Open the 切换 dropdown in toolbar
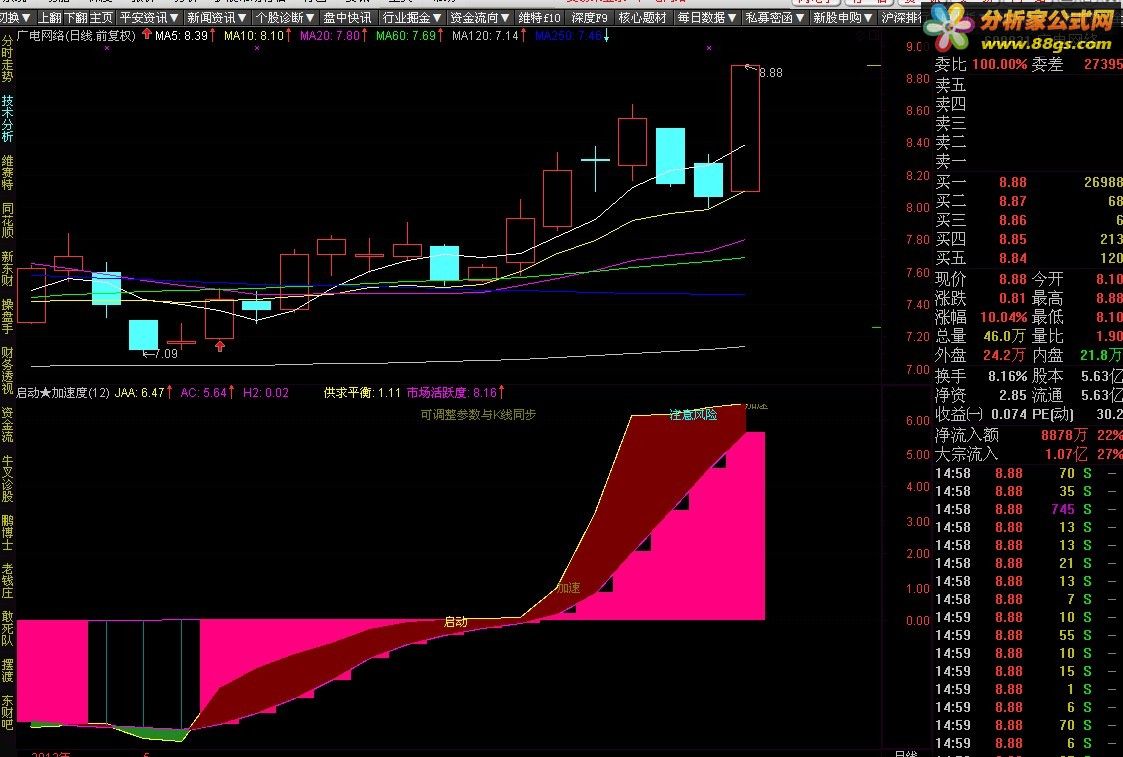This screenshot has height=757, width=1123. point(16,17)
